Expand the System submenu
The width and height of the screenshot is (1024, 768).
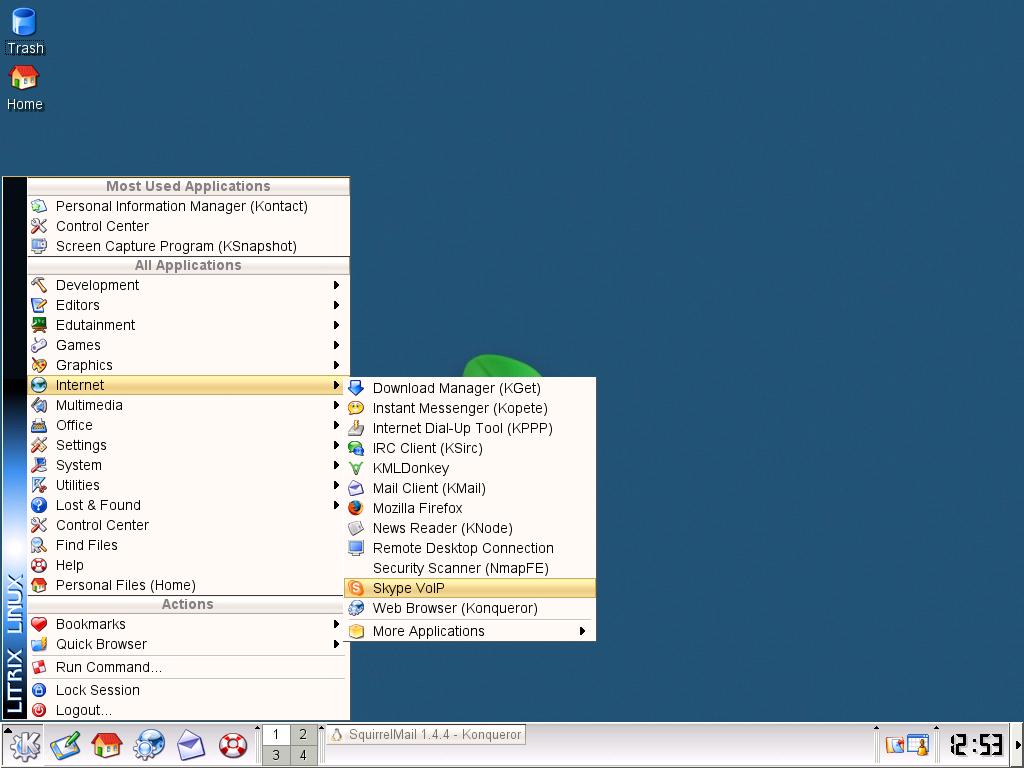[186, 466]
